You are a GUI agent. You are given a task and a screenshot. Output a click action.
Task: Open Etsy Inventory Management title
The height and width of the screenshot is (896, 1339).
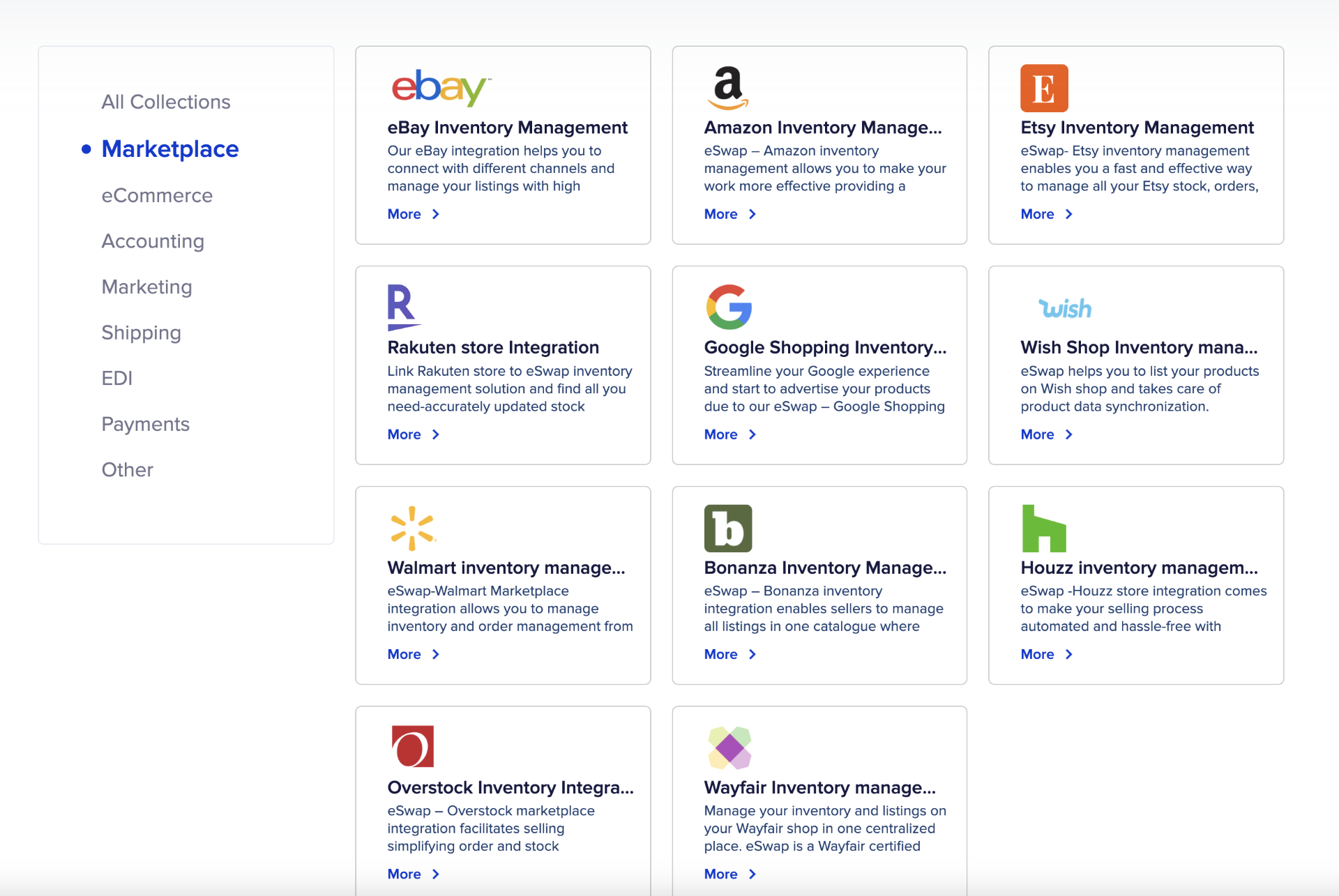point(1137,128)
